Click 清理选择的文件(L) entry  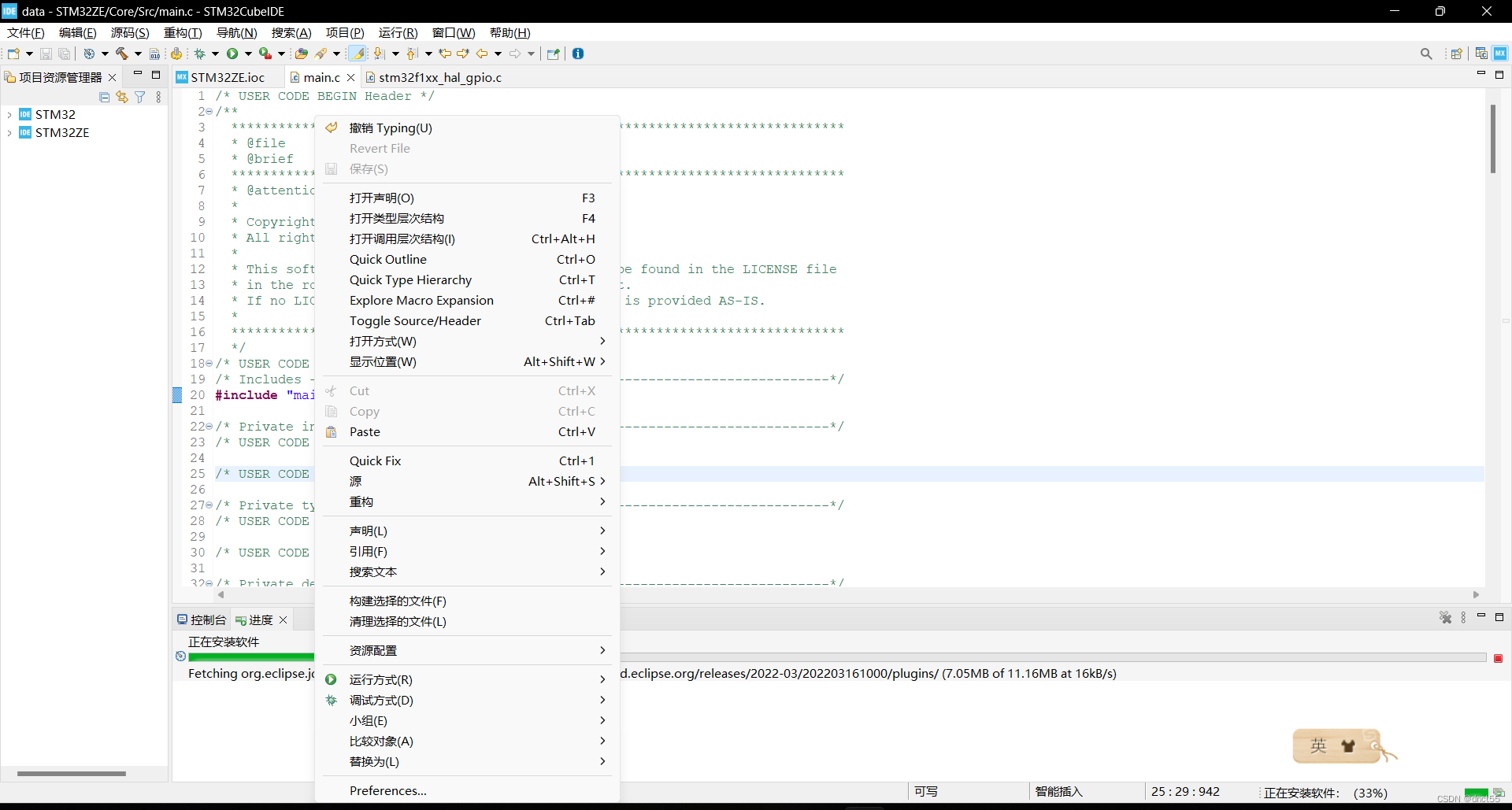(x=467, y=621)
